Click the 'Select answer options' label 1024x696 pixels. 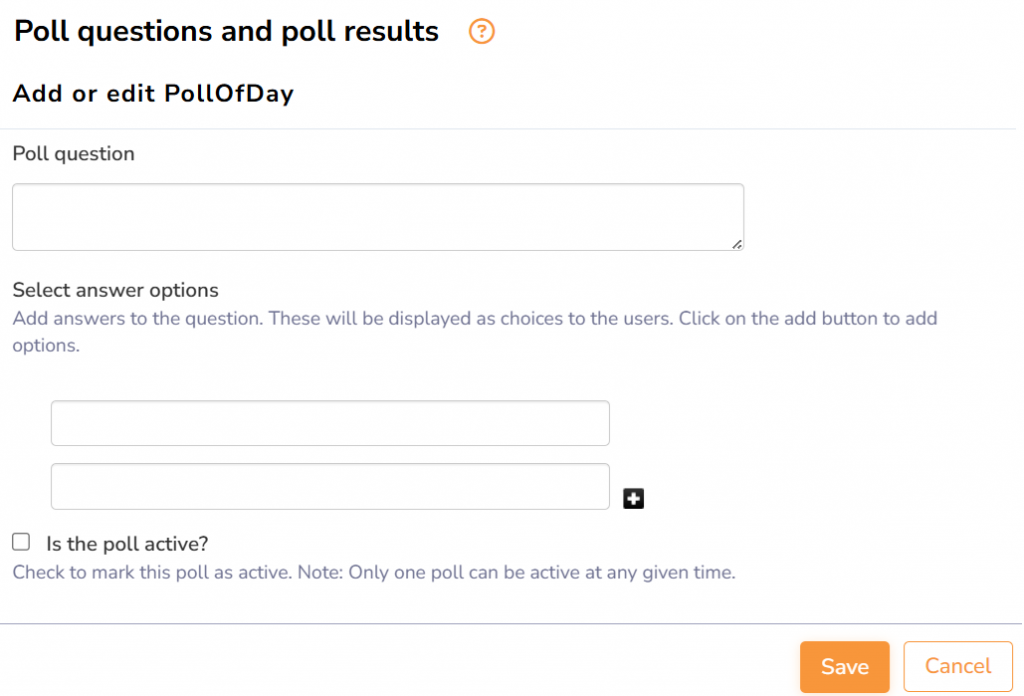coord(115,290)
